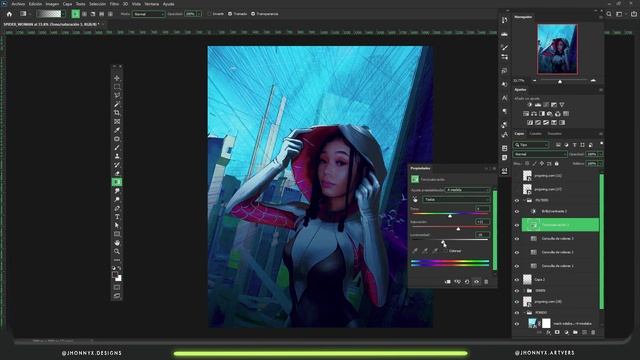
Task: Open the Ventana menu
Action: click(151, 4)
